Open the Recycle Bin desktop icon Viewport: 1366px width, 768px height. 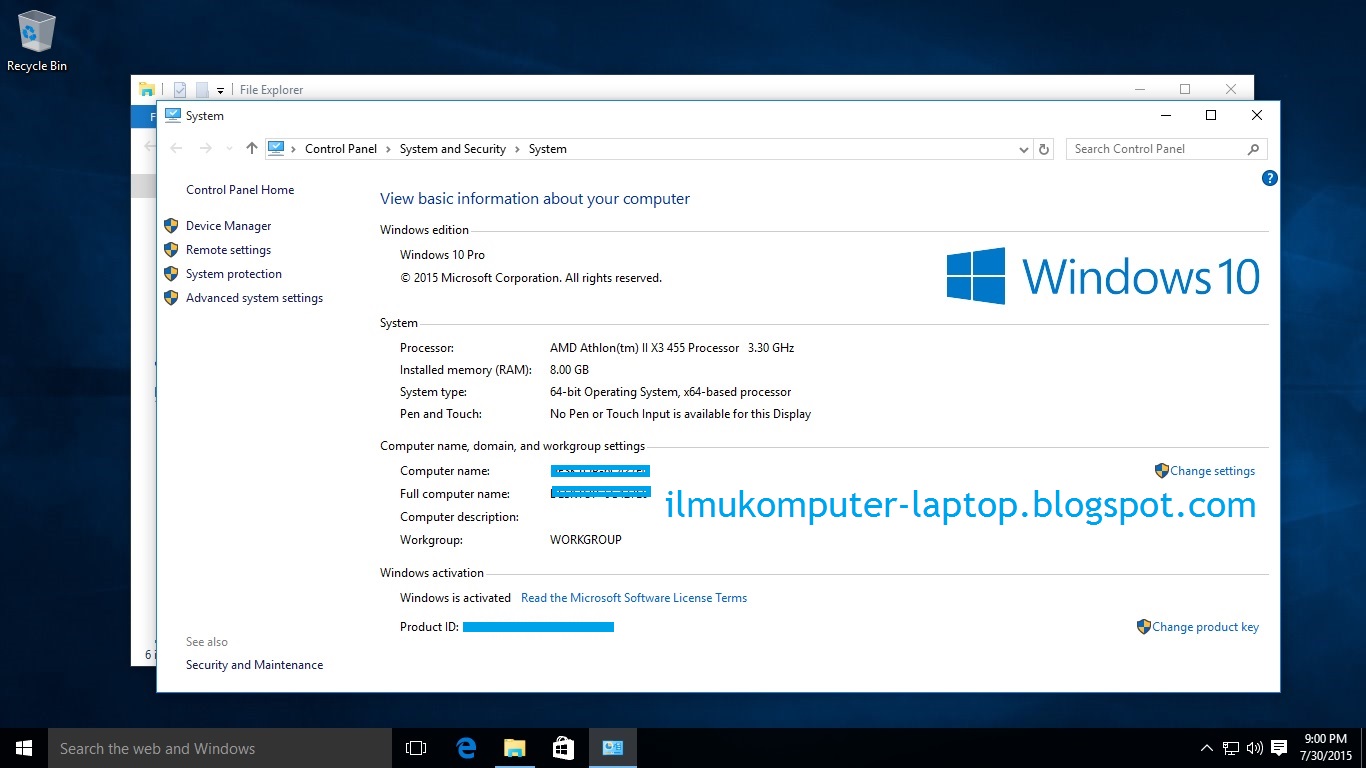click(37, 41)
